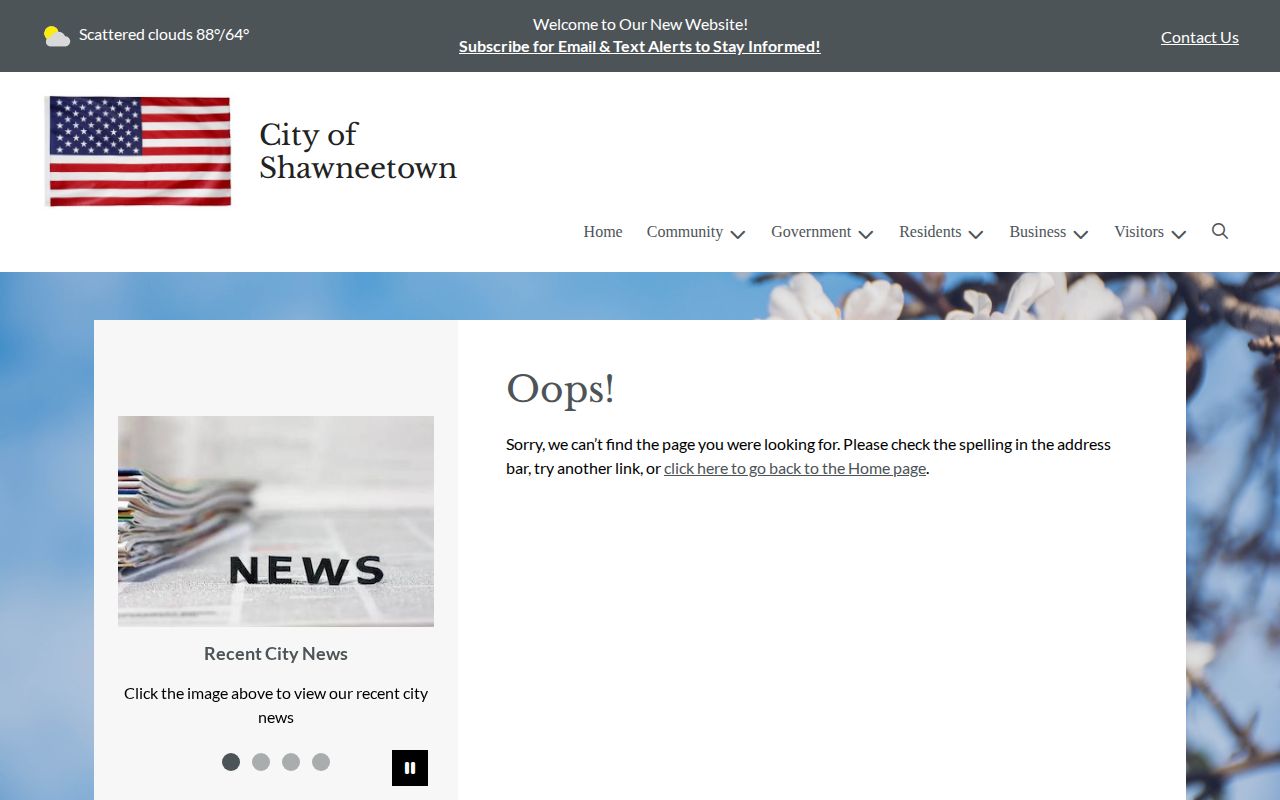Image resolution: width=1280 pixels, height=800 pixels.
Task: Open the site search magnifier icon
Action: click(x=1219, y=231)
